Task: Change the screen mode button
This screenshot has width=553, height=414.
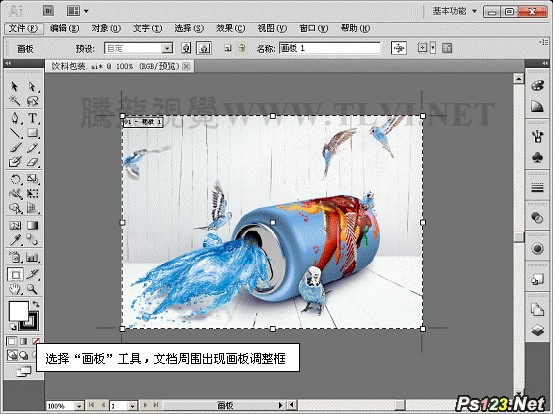Action: 23,371
